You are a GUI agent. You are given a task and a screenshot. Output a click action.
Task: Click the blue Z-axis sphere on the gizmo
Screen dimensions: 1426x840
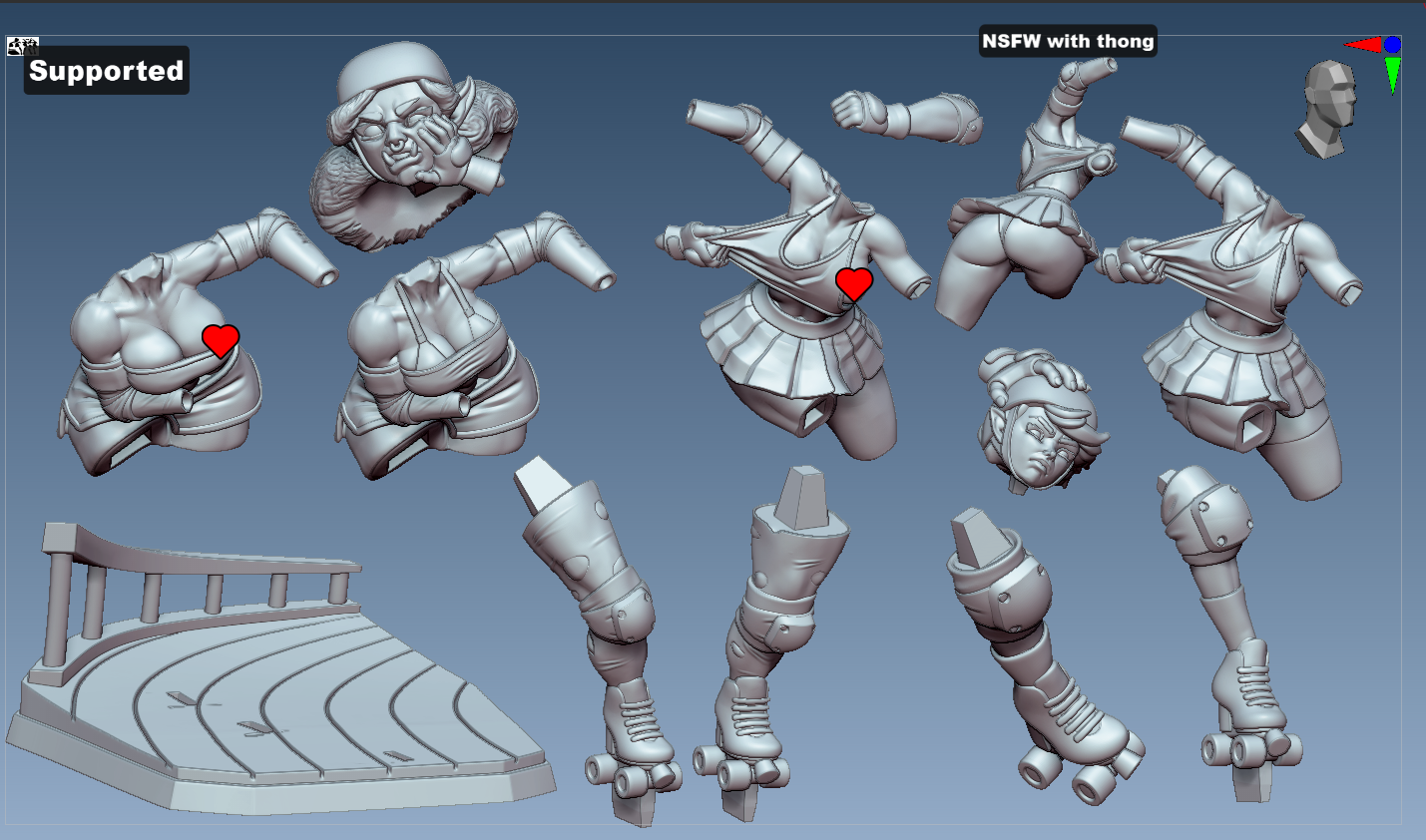point(1390,46)
